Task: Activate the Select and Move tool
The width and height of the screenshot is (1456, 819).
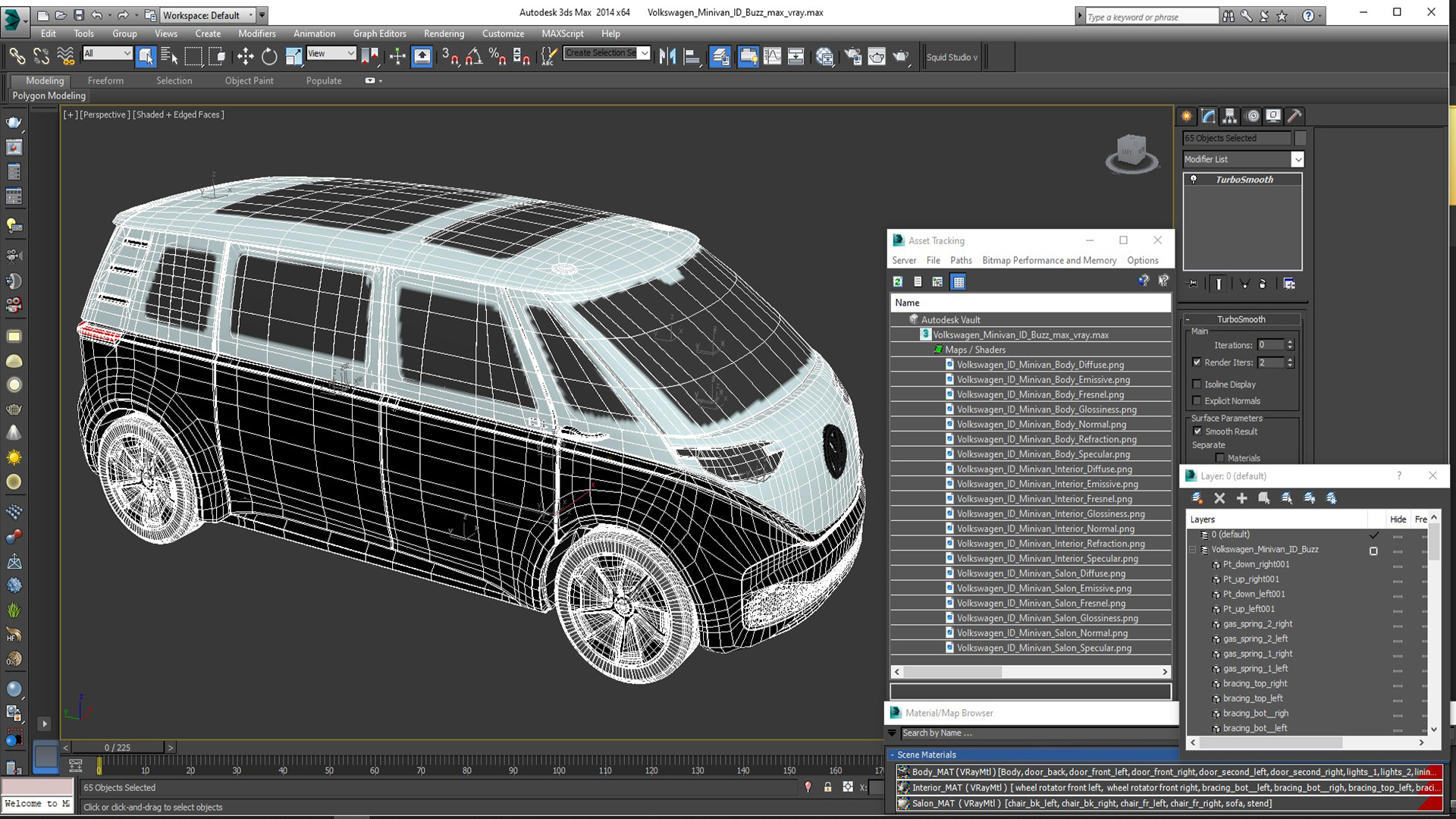Action: [245, 56]
